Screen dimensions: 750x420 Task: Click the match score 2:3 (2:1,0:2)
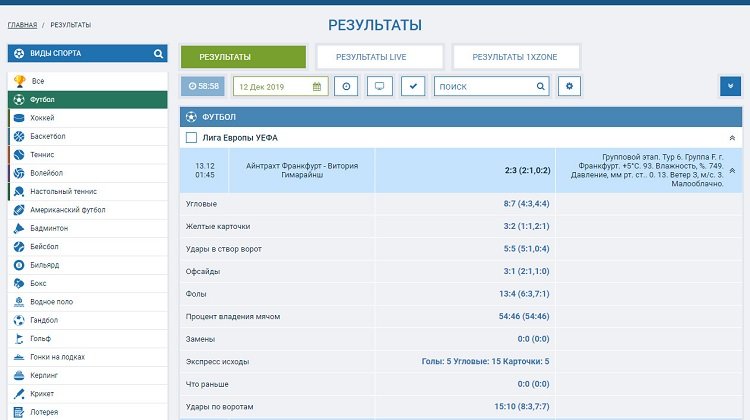(528, 170)
